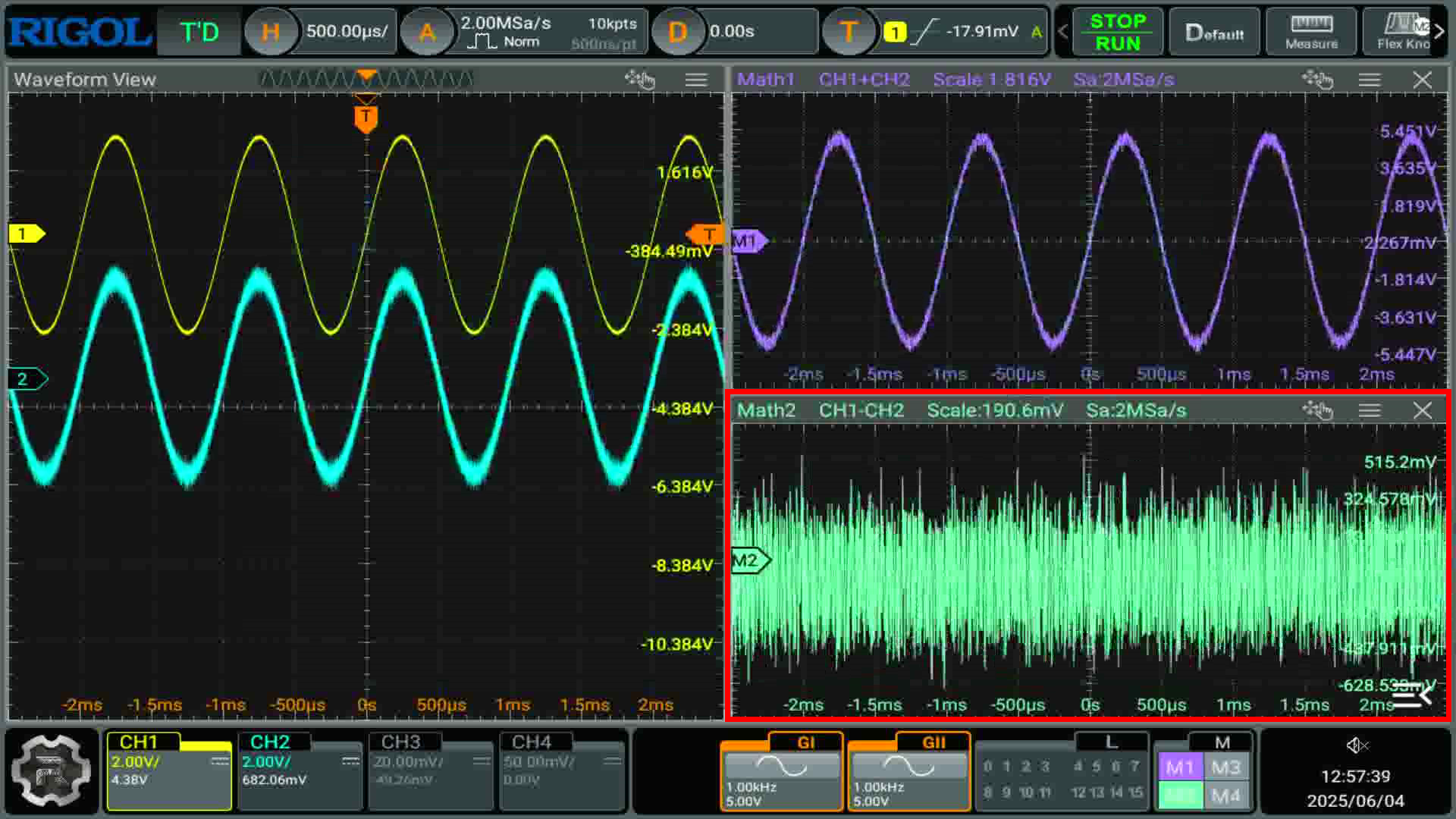This screenshot has height=819, width=1456.
Task: Click the Default button
Action: tap(1214, 32)
